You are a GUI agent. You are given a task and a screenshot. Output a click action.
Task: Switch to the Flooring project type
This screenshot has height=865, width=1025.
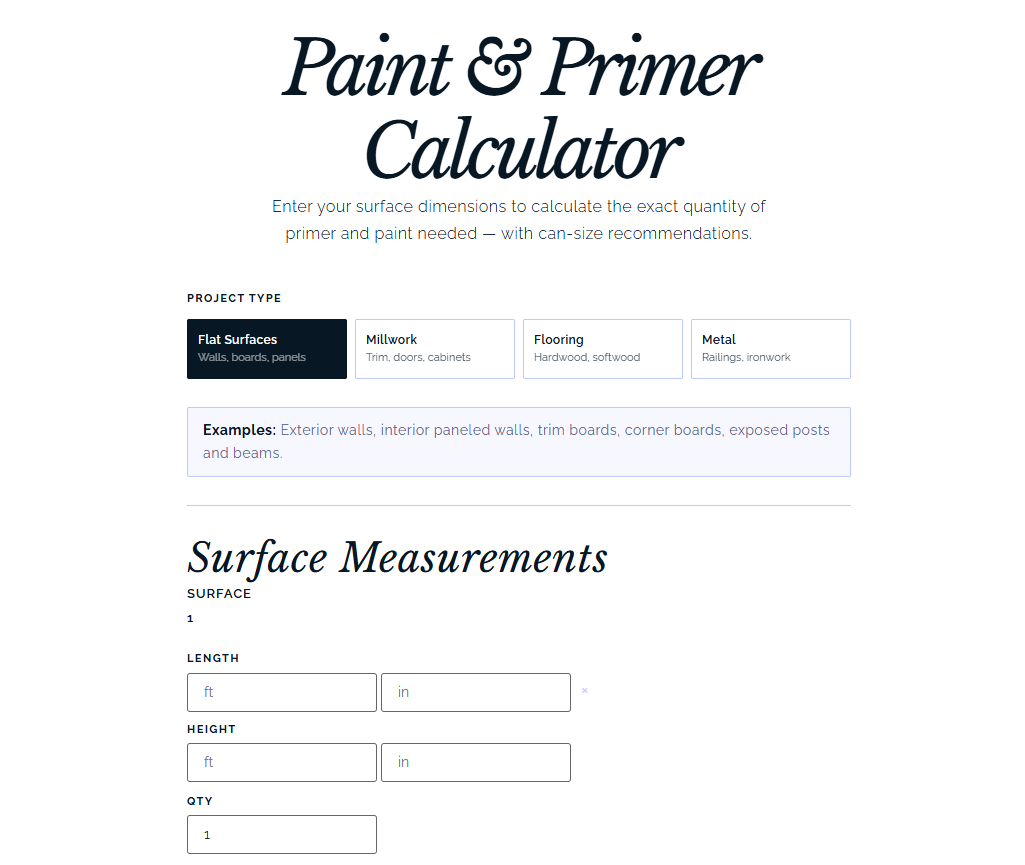point(603,349)
